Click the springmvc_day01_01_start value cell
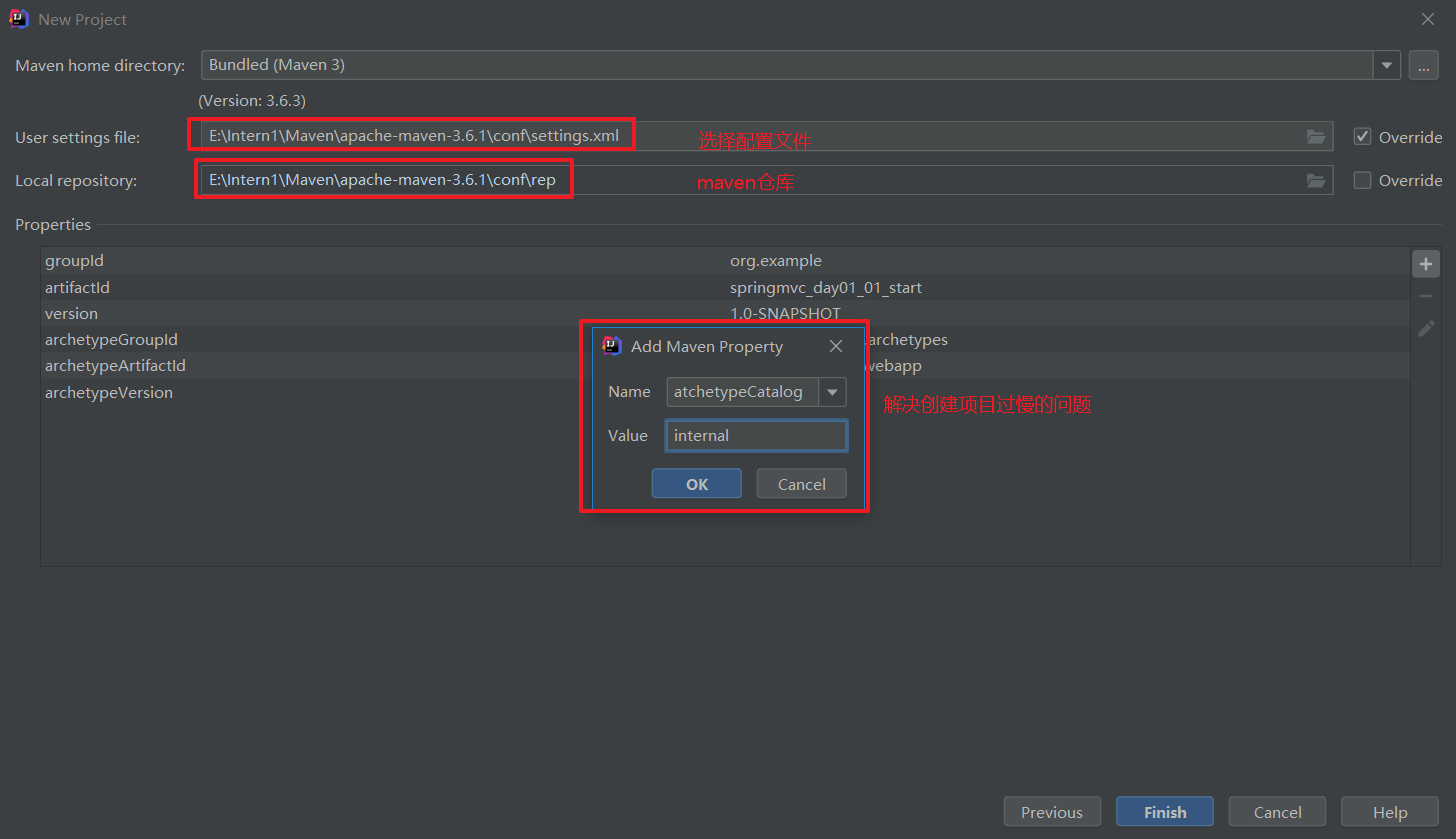Viewport: 1456px width, 839px height. click(826, 287)
